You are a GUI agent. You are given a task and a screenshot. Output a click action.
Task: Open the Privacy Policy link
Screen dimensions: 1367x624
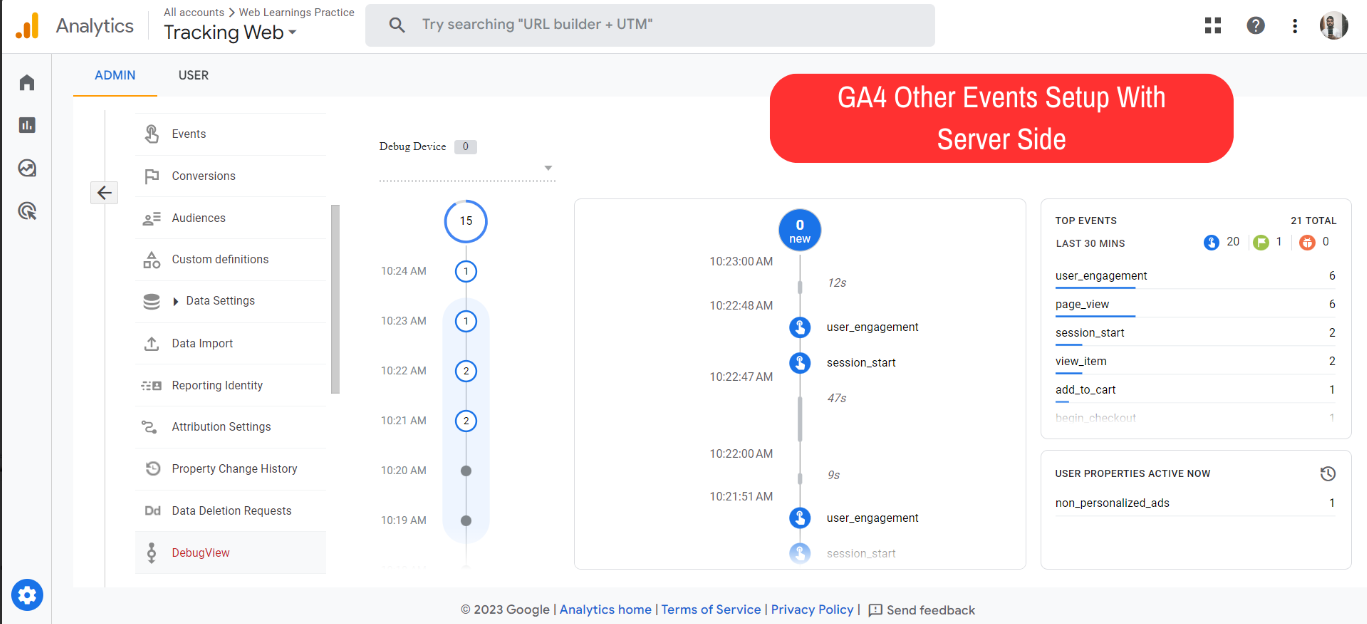coord(812,609)
